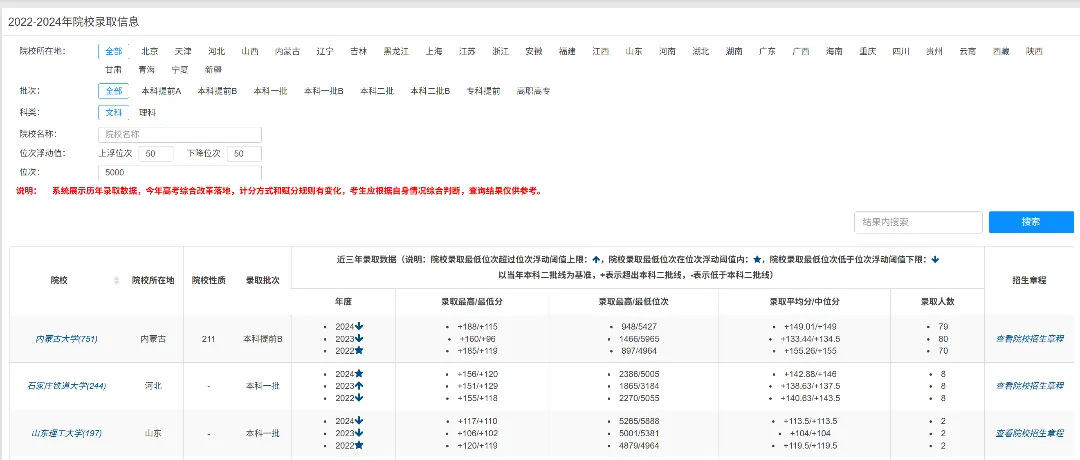Viewport: 1080px width, 460px height.
Task: Click the down arrow beside 2024 for 内蒙古大学
Action: (x=360, y=326)
